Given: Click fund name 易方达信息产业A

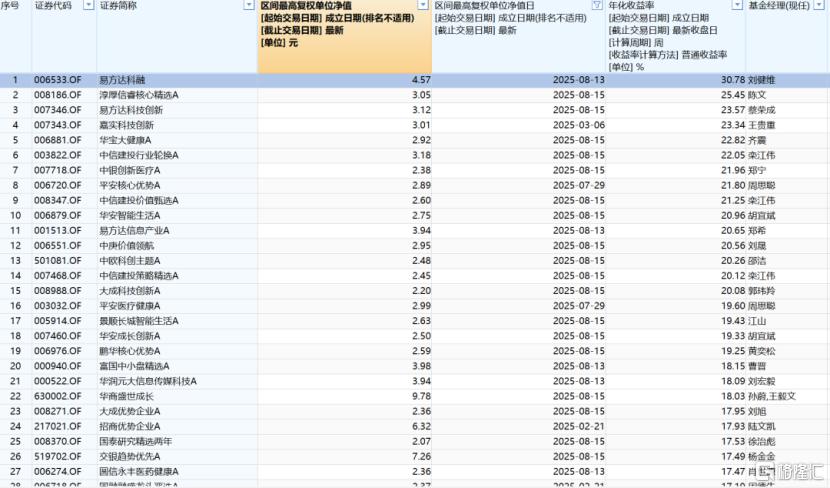Looking at the screenshot, I should point(134,231).
